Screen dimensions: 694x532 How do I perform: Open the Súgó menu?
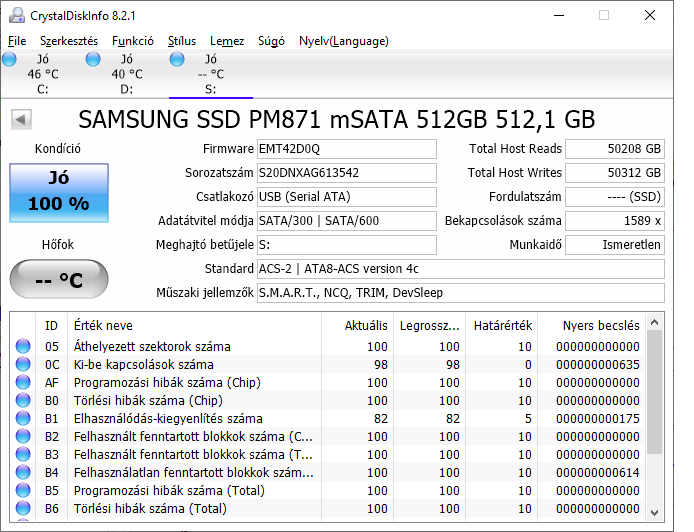271,41
